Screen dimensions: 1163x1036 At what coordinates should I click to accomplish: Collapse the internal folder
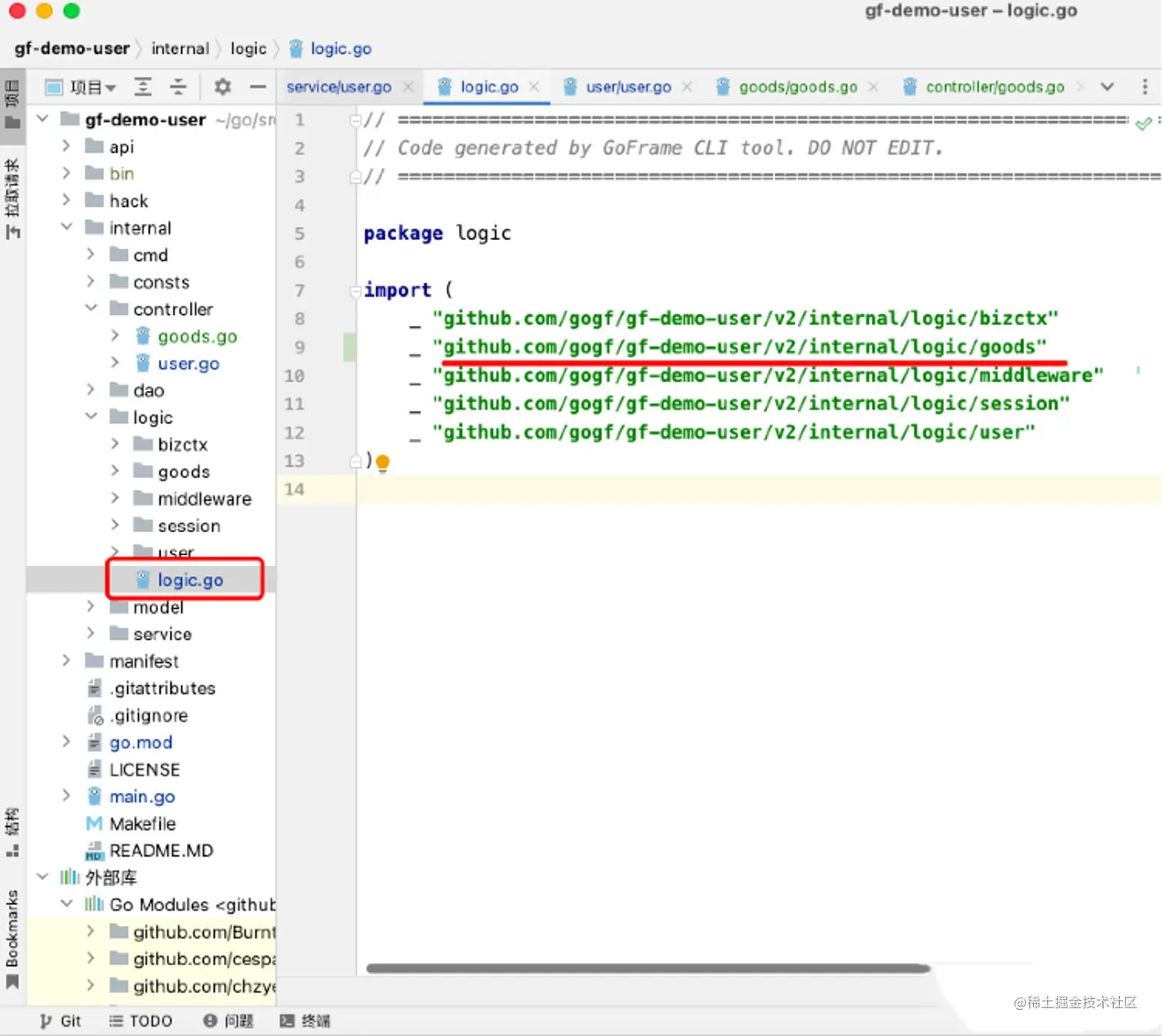point(66,228)
